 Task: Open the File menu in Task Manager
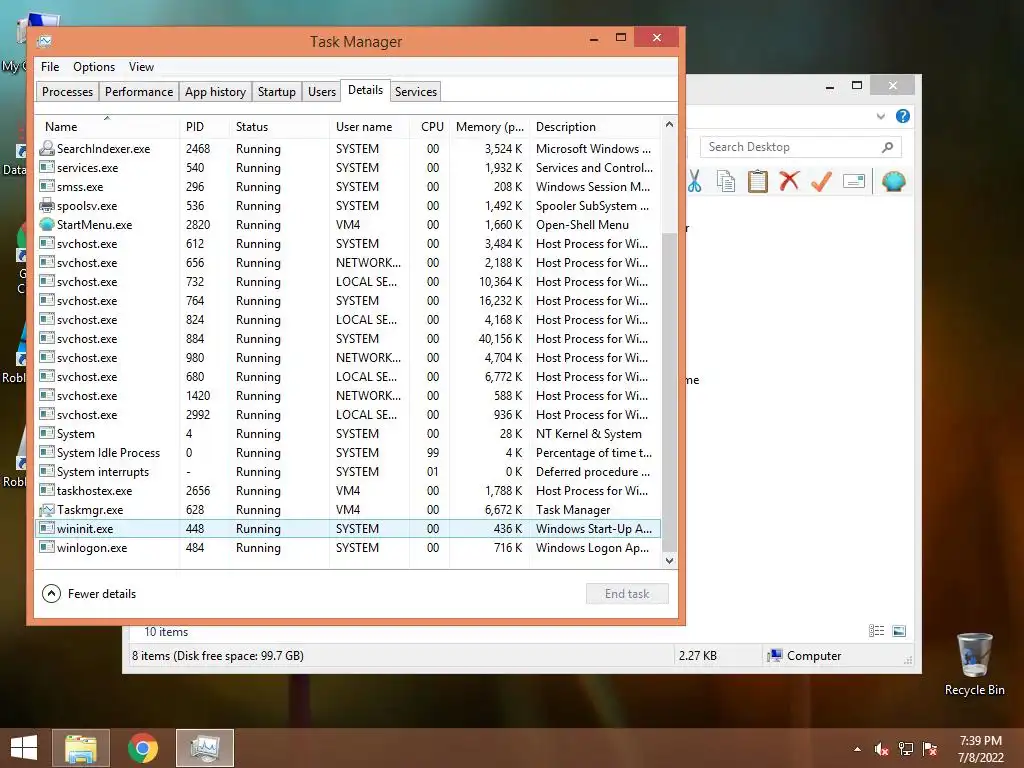50,67
